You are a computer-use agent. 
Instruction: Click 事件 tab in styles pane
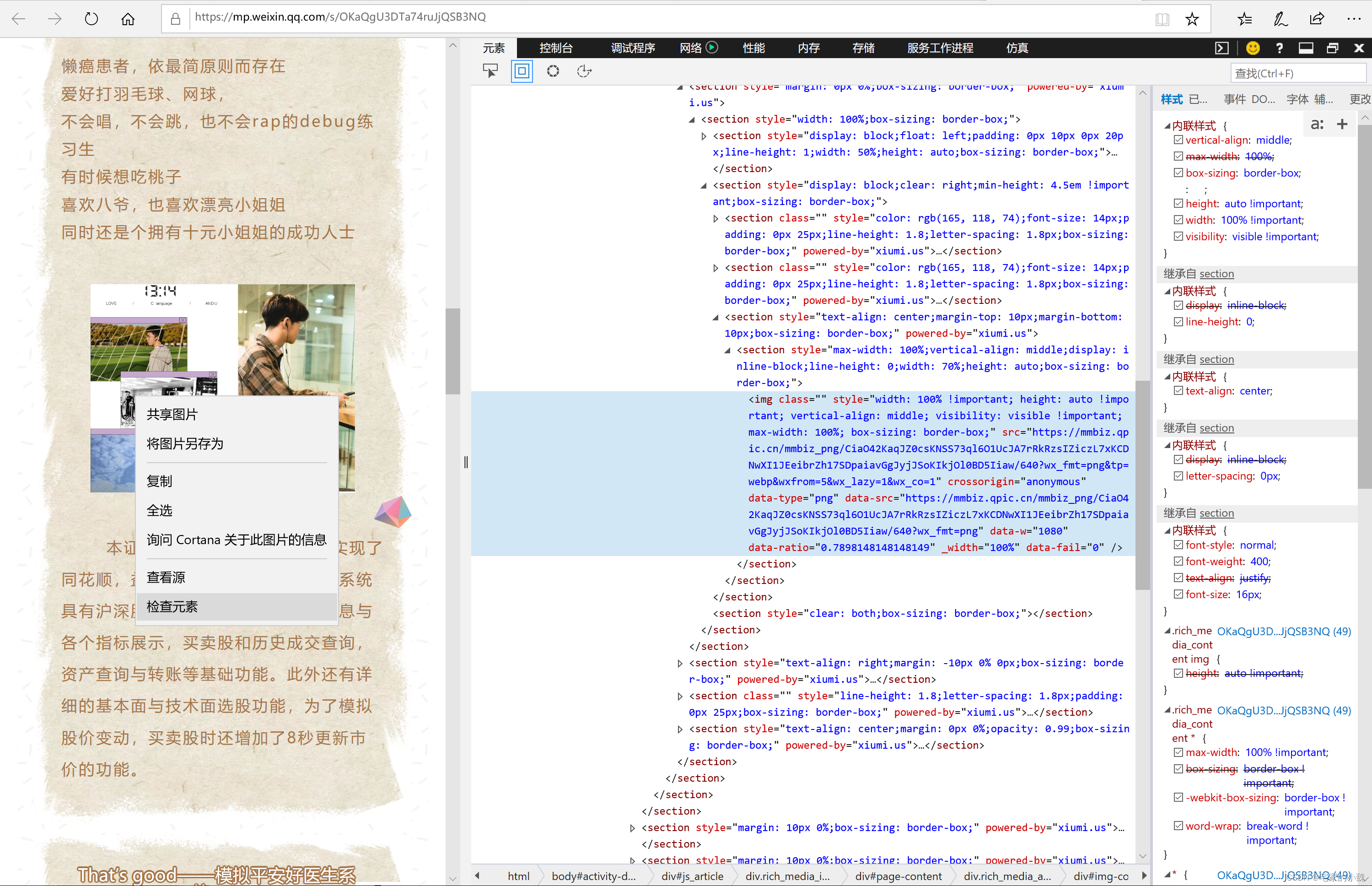click(x=1235, y=99)
